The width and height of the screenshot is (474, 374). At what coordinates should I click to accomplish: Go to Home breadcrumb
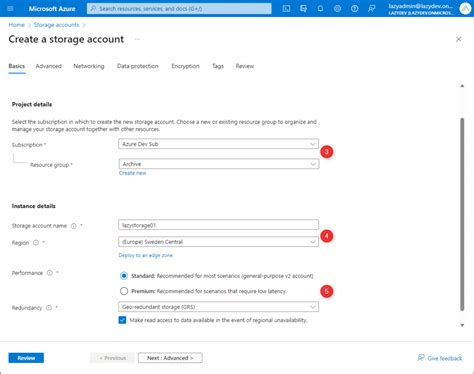pos(16,25)
